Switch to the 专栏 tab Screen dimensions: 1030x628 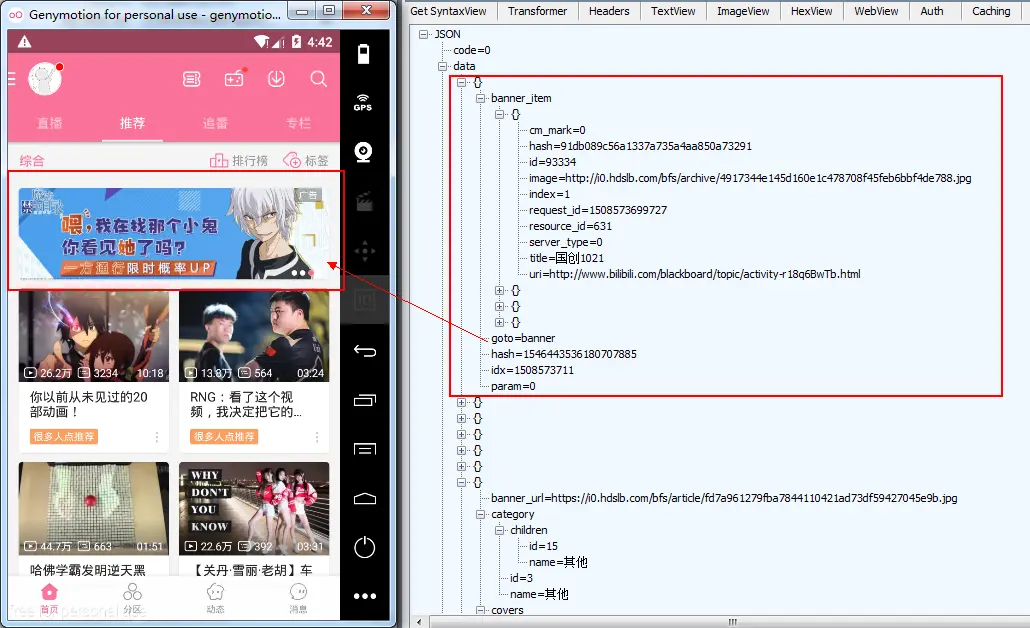click(298, 123)
